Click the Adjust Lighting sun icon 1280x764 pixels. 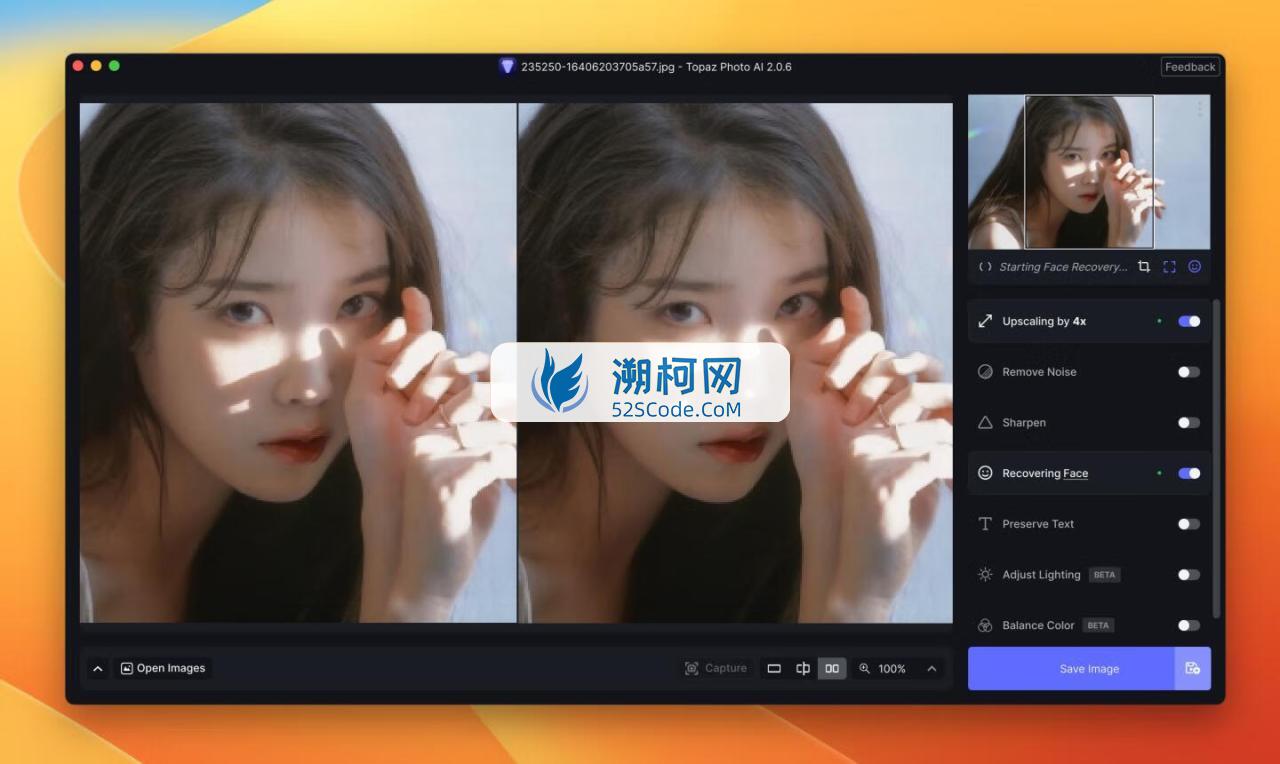point(985,575)
